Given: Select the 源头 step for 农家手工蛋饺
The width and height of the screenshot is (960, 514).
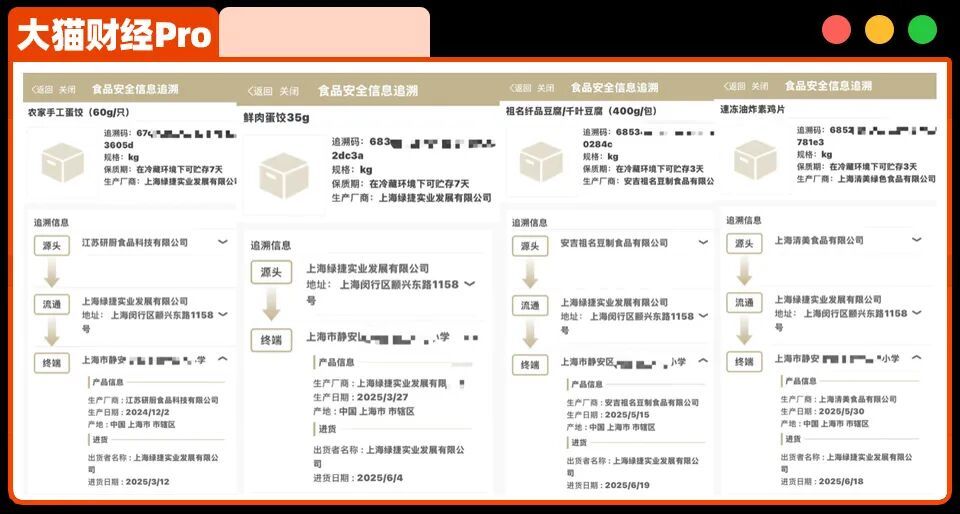Looking at the screenshot, I should click(52, 245).
